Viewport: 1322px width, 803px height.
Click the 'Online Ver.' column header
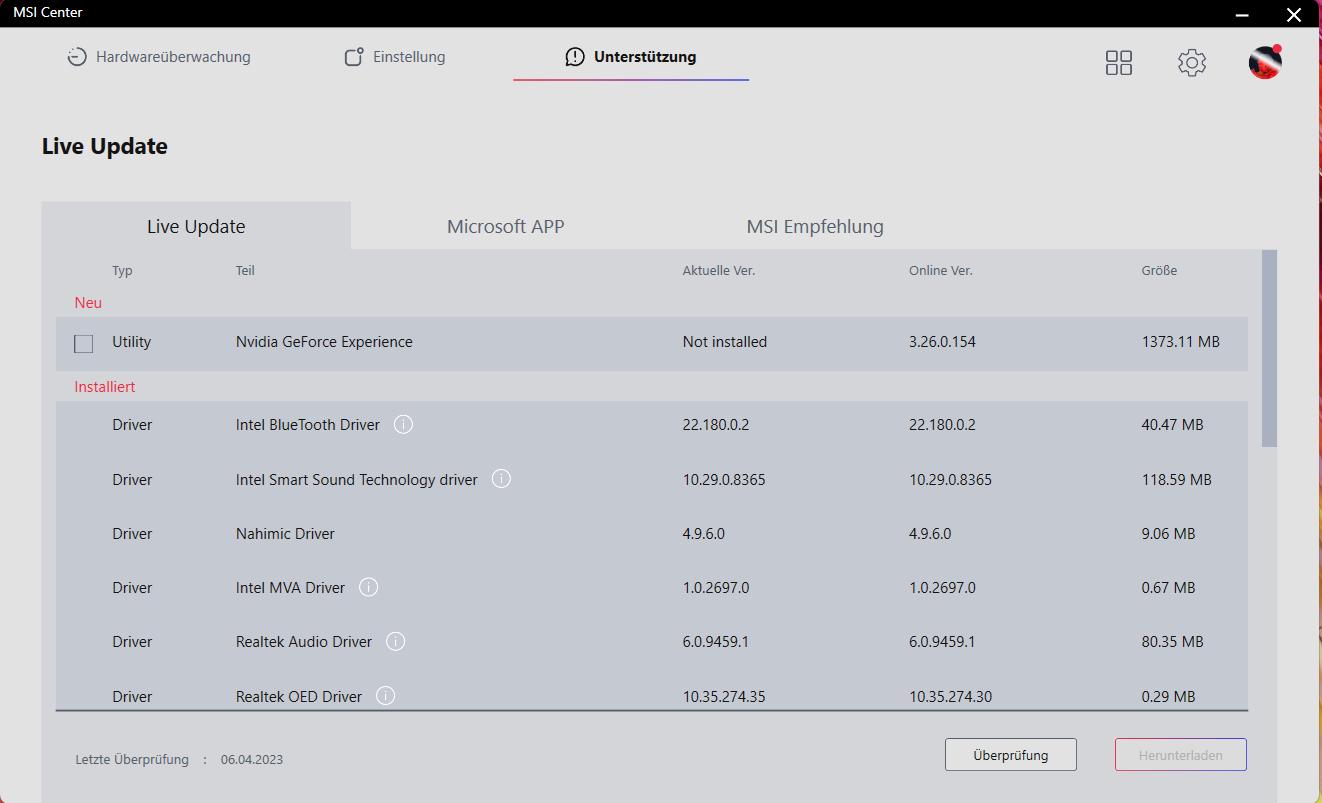[x=941, y=271]
